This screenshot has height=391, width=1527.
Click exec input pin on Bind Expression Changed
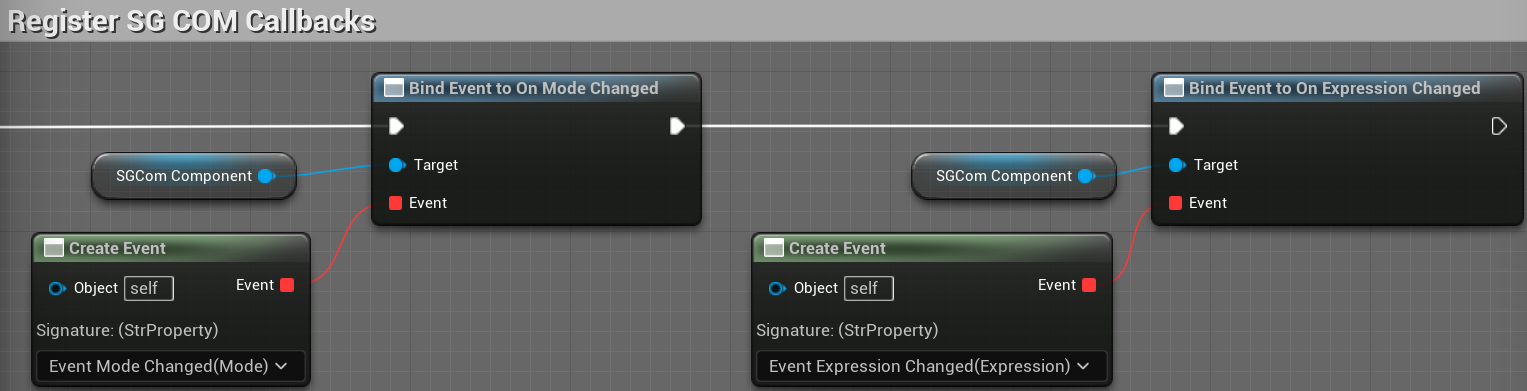point(1176,126)
